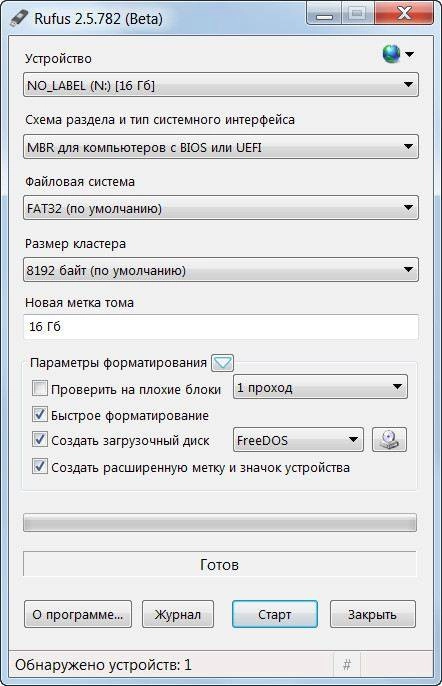Screen dimensions: 442x686
Task: Open the language globe menu
Action: tap(398, 54)
